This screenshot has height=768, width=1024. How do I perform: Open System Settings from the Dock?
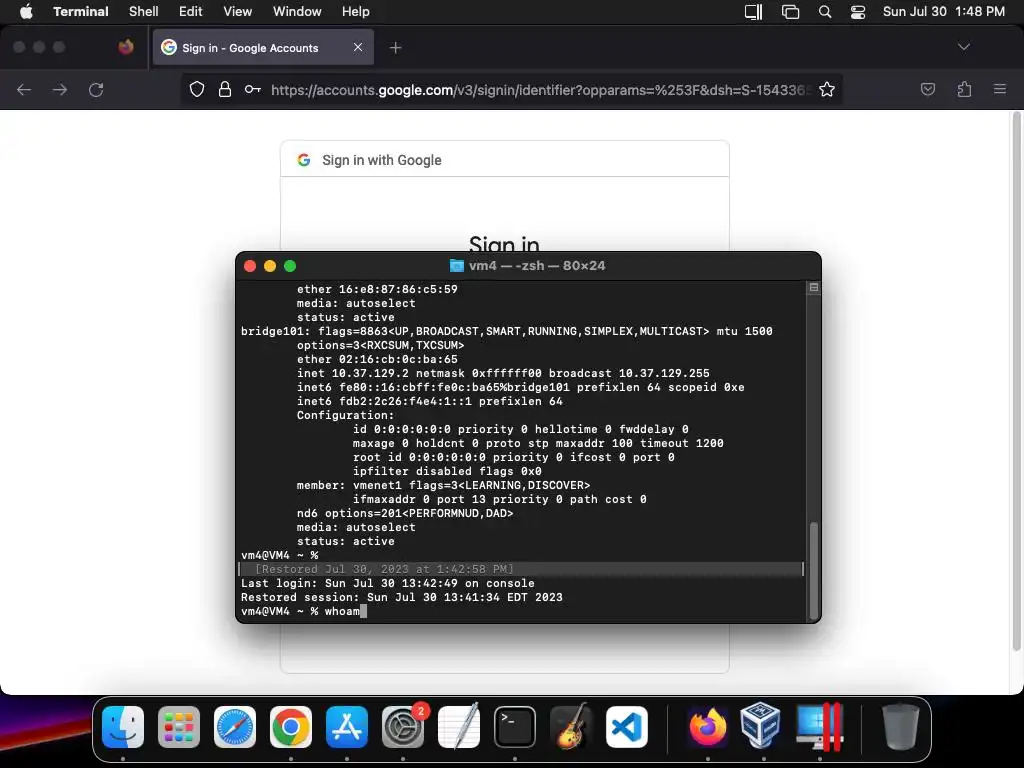click(x=403, y=727)
